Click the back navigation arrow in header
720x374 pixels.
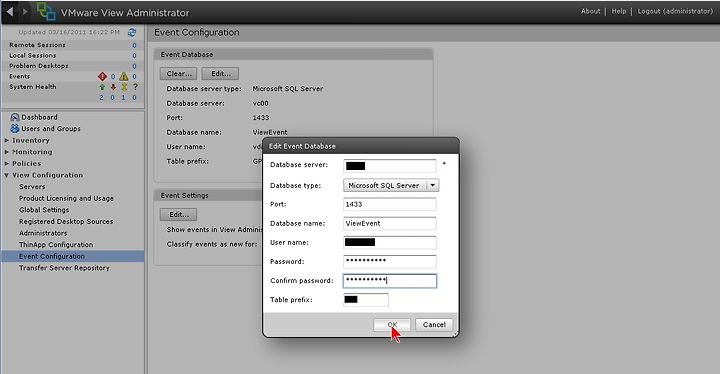pyautogui.click(x=10, y=11)
